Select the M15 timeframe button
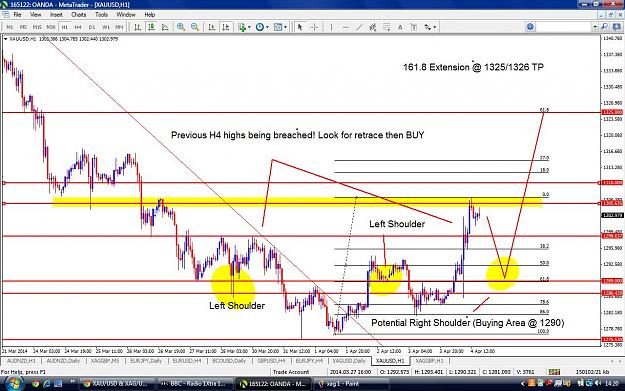 [37, 27]
